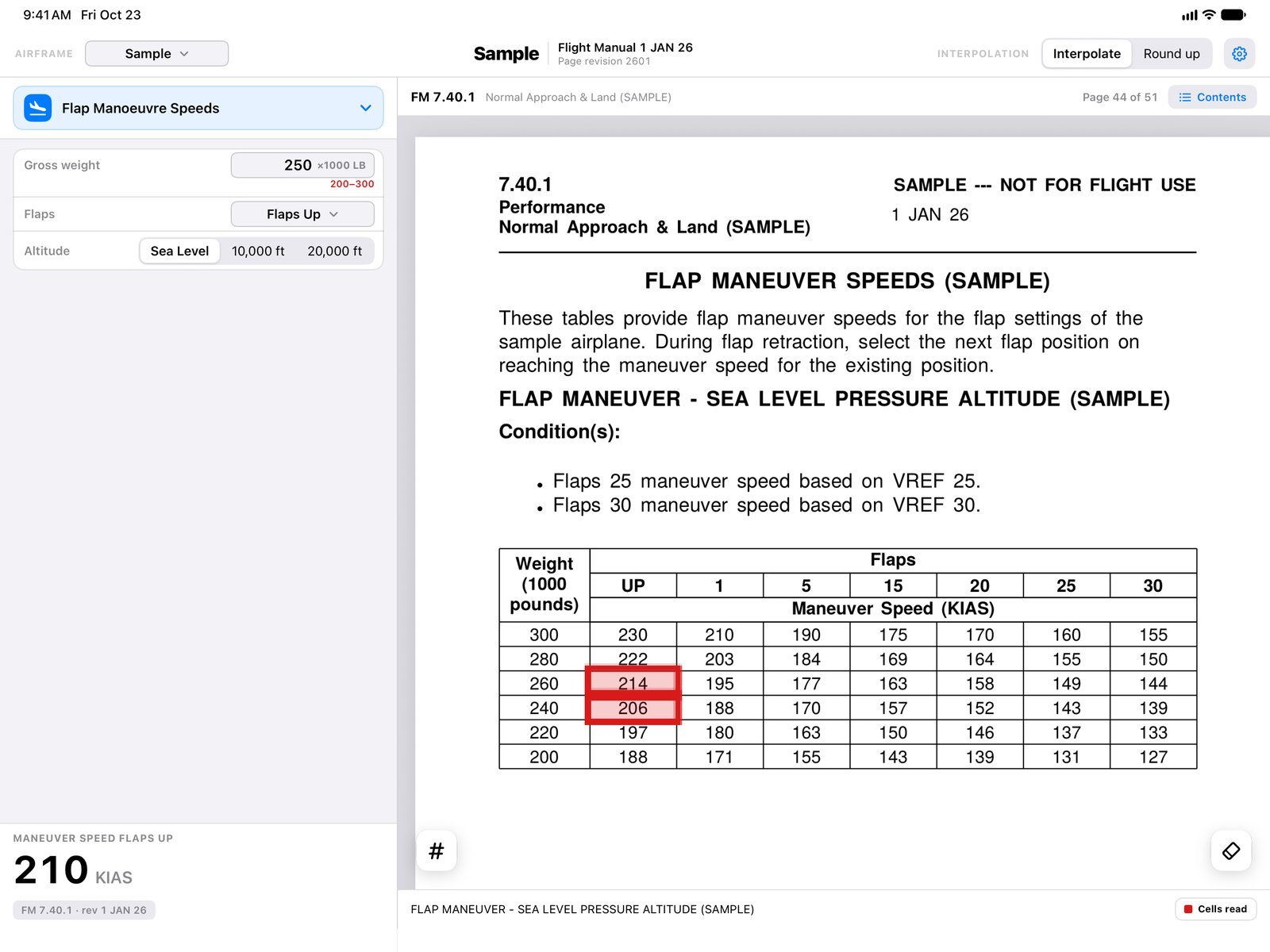The width and height of the screenshot is (1270, 952).
Task: Choose 10,000 ft altitude
Action: tap(258, 251)
